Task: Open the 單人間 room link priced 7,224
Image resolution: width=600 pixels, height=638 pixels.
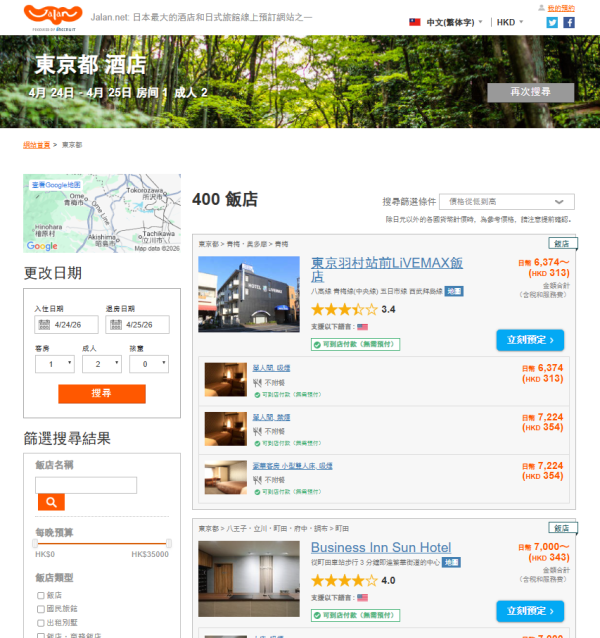Action: tap(271, 417)
